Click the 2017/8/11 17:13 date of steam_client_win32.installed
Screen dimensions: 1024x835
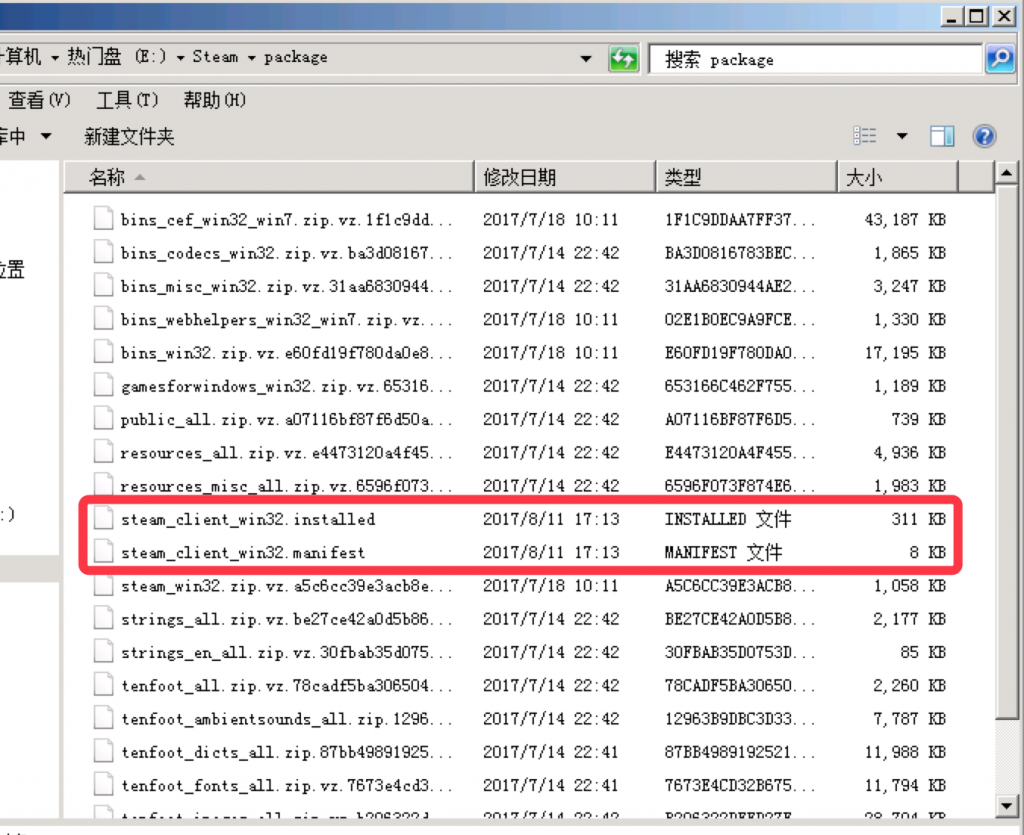point(551,519)
